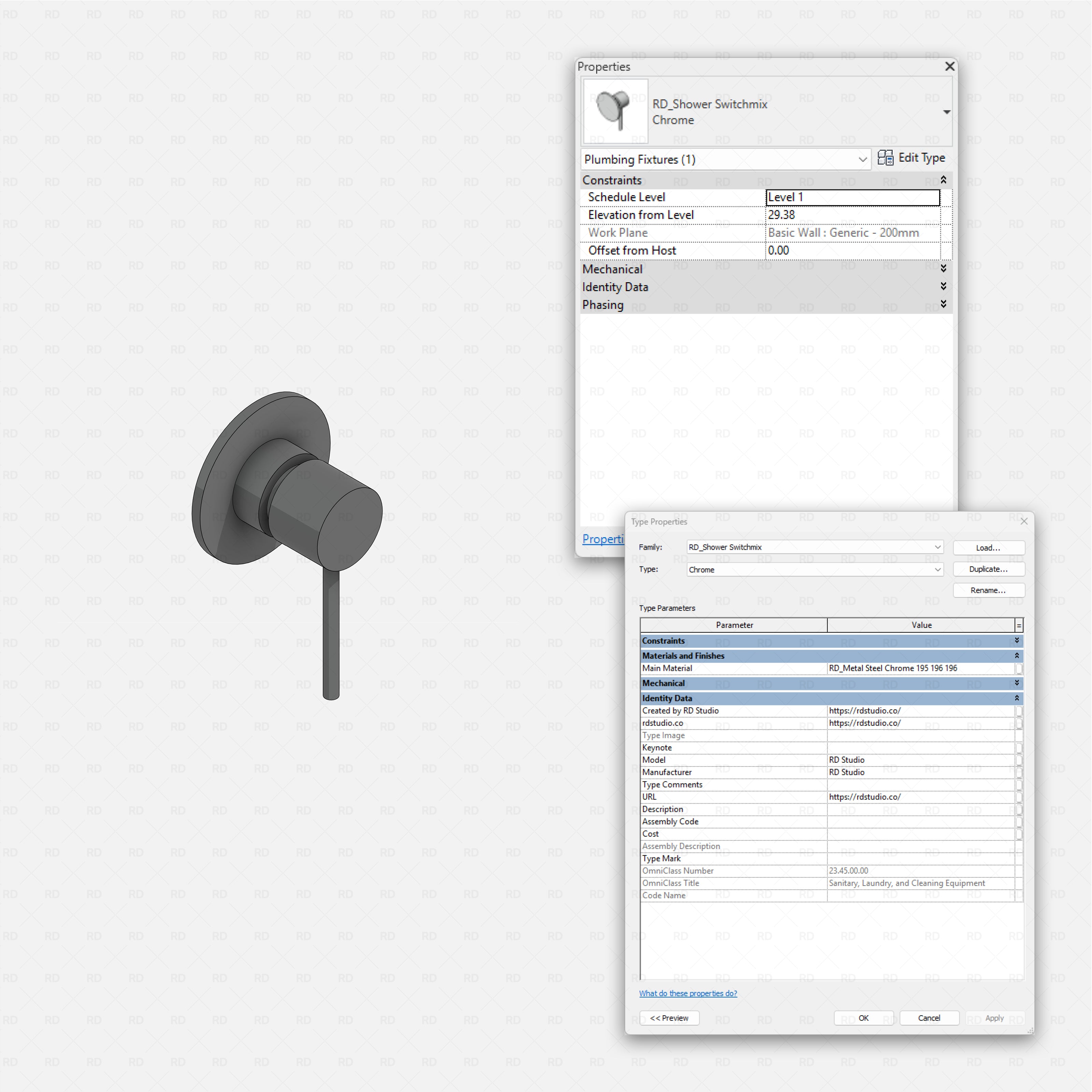Click the associate parameter box for Manufacturer

point(1019,773)
